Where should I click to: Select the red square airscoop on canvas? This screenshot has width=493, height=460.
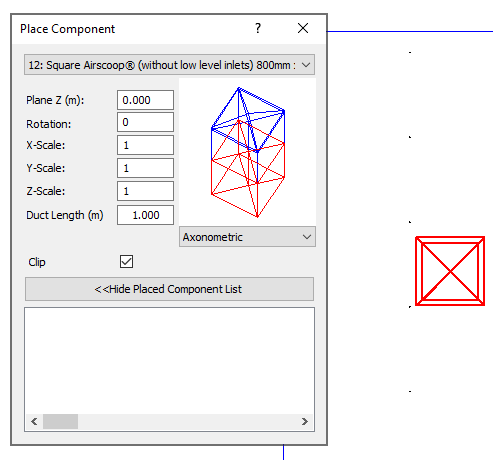tap(450, 271)
